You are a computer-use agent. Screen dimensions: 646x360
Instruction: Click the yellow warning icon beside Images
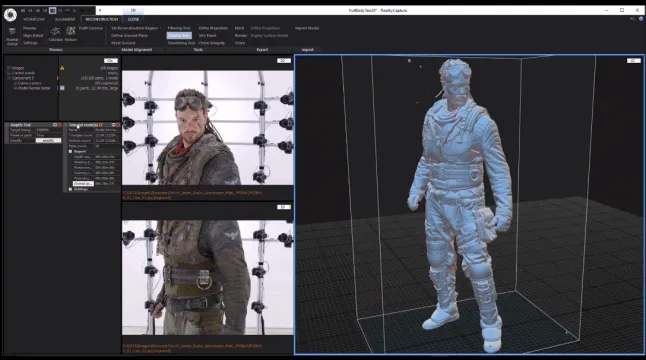(62, 68)
